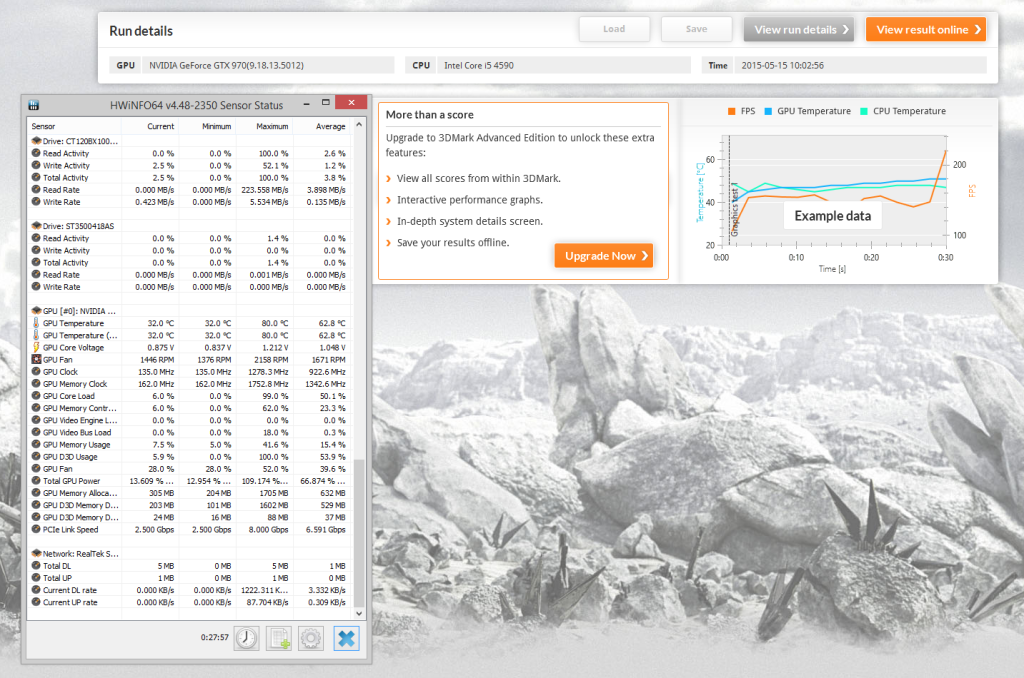This screenshot has height=678, width=1024.
Task: Click the GPU Temperature thermometer icon
Action: pyautogui.click(x=36, y=323)
